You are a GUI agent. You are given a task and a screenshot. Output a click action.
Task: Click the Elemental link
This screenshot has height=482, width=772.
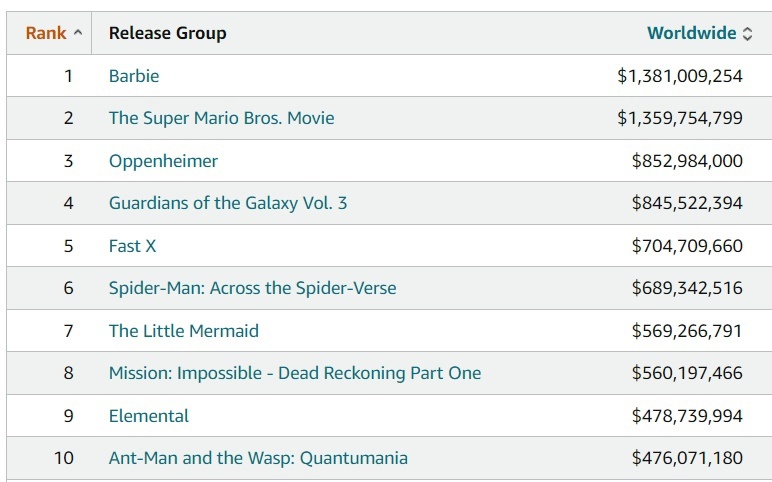point(149,416)
